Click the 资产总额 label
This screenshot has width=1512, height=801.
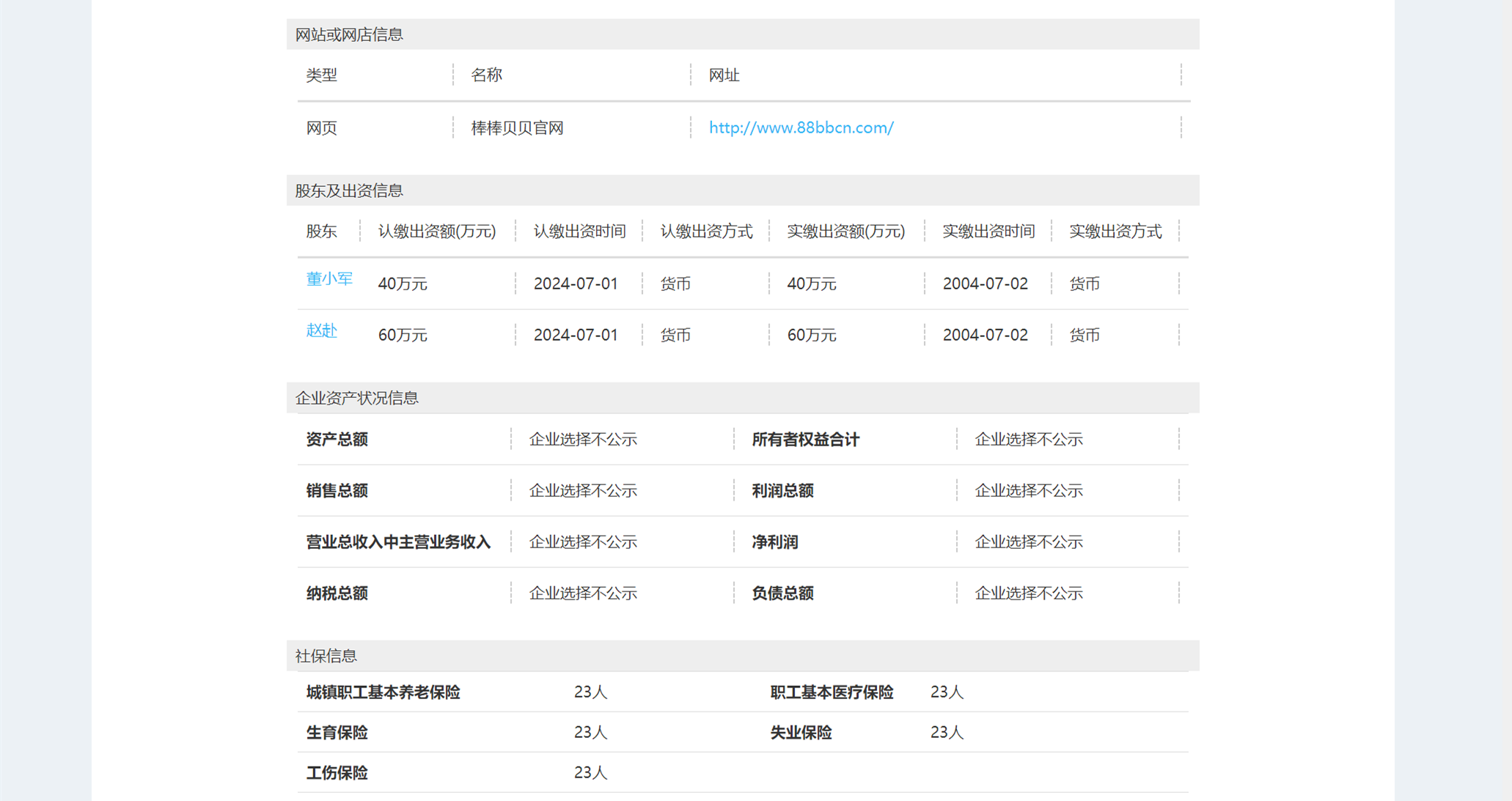click(x=337, y=440)
